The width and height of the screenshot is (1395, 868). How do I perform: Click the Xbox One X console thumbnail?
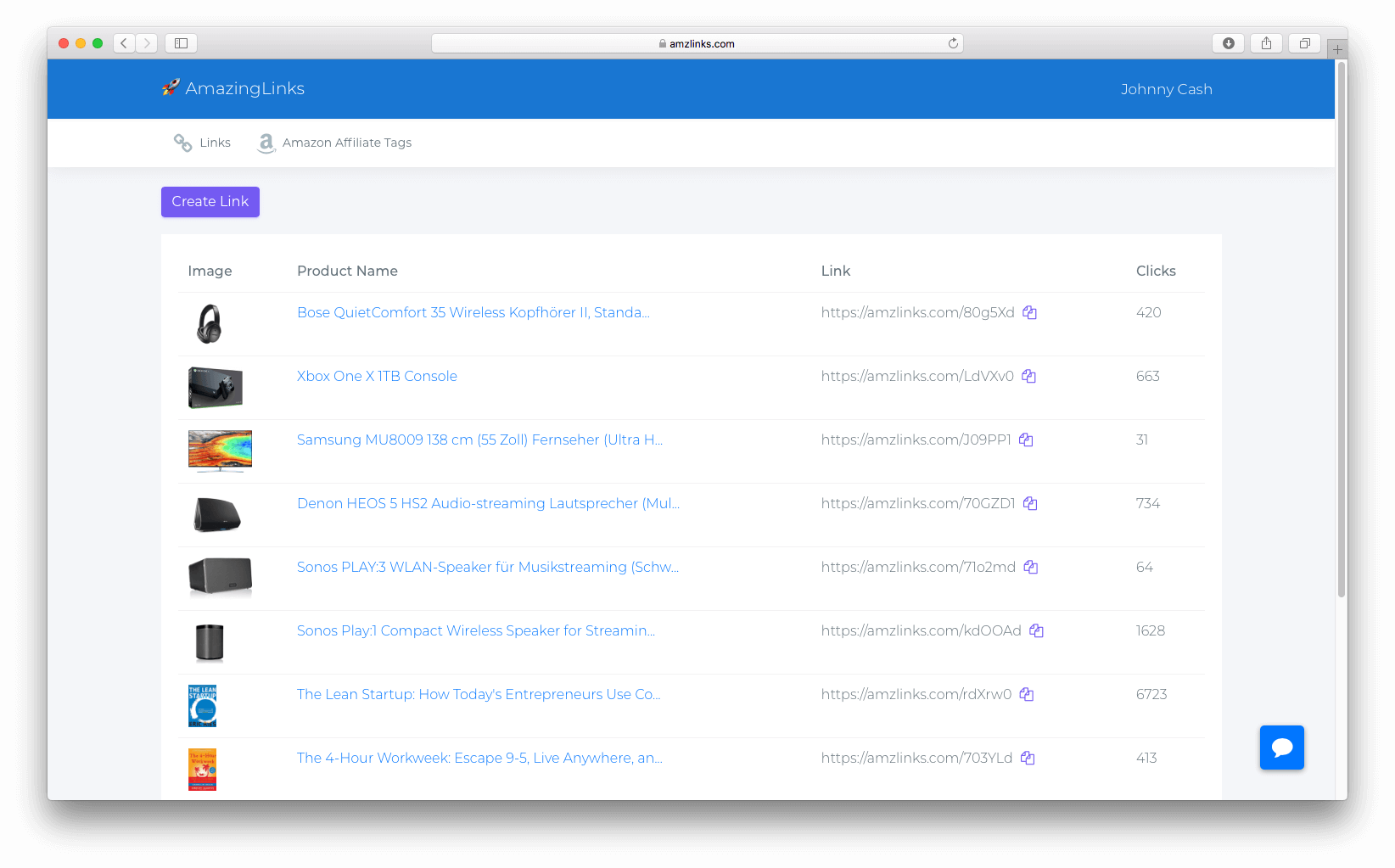(216, 388)
